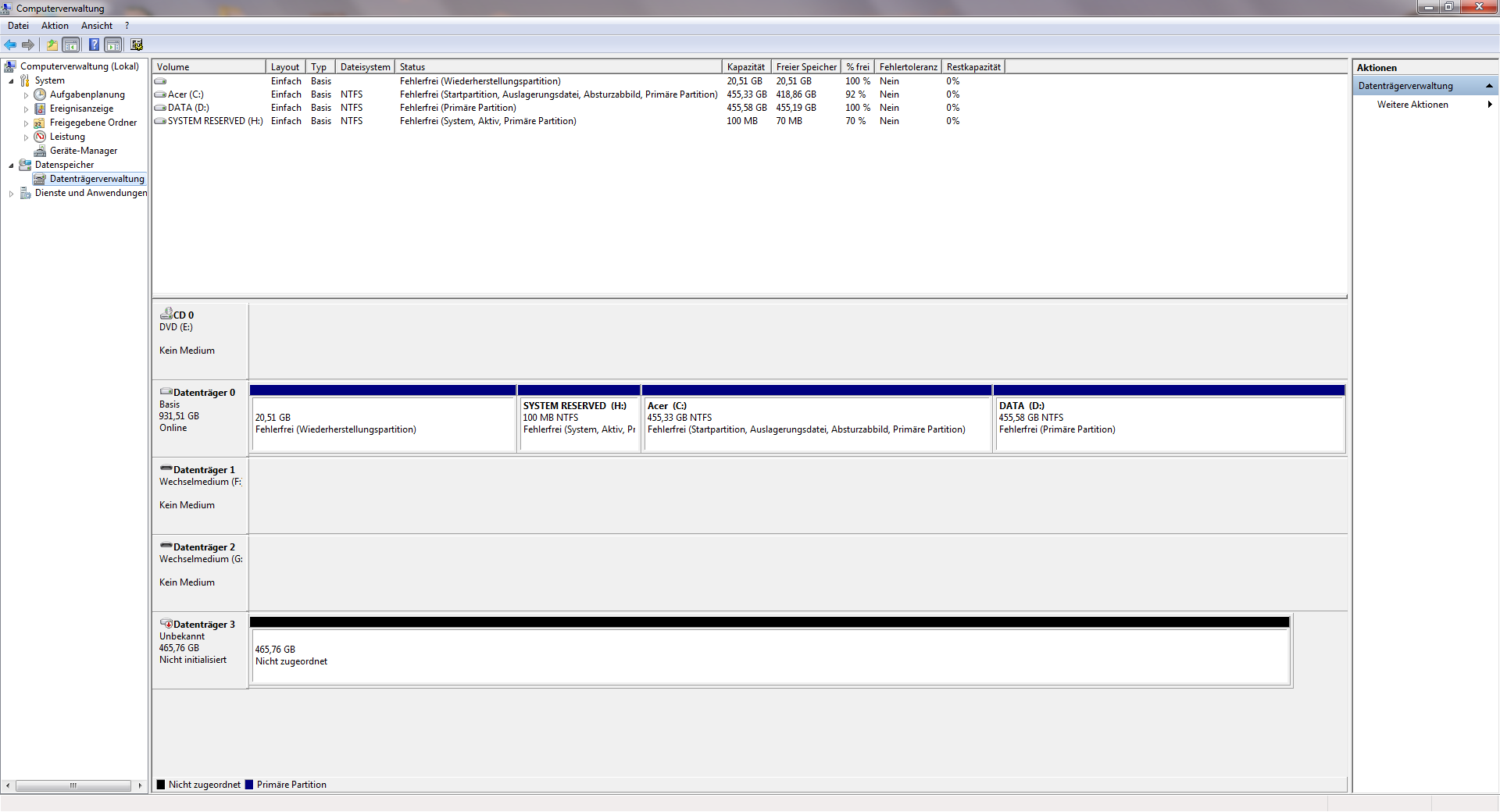1500x812 pixels.
Task: Toggle the Action pane toolbar button
Action: (113, 45)
